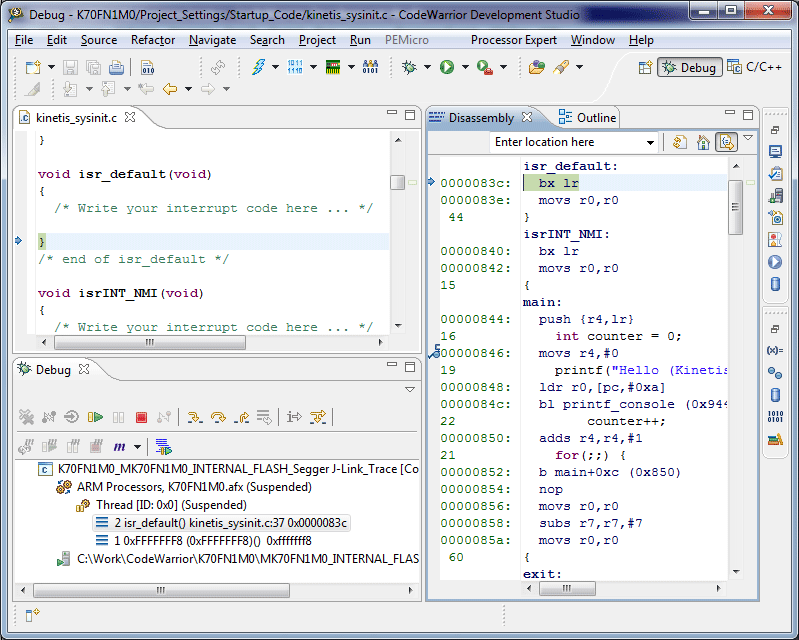799x640 pixels.
Task: Click the Disassembly horizontal scrollbar thumb
Action: click(x=567, y=589)
